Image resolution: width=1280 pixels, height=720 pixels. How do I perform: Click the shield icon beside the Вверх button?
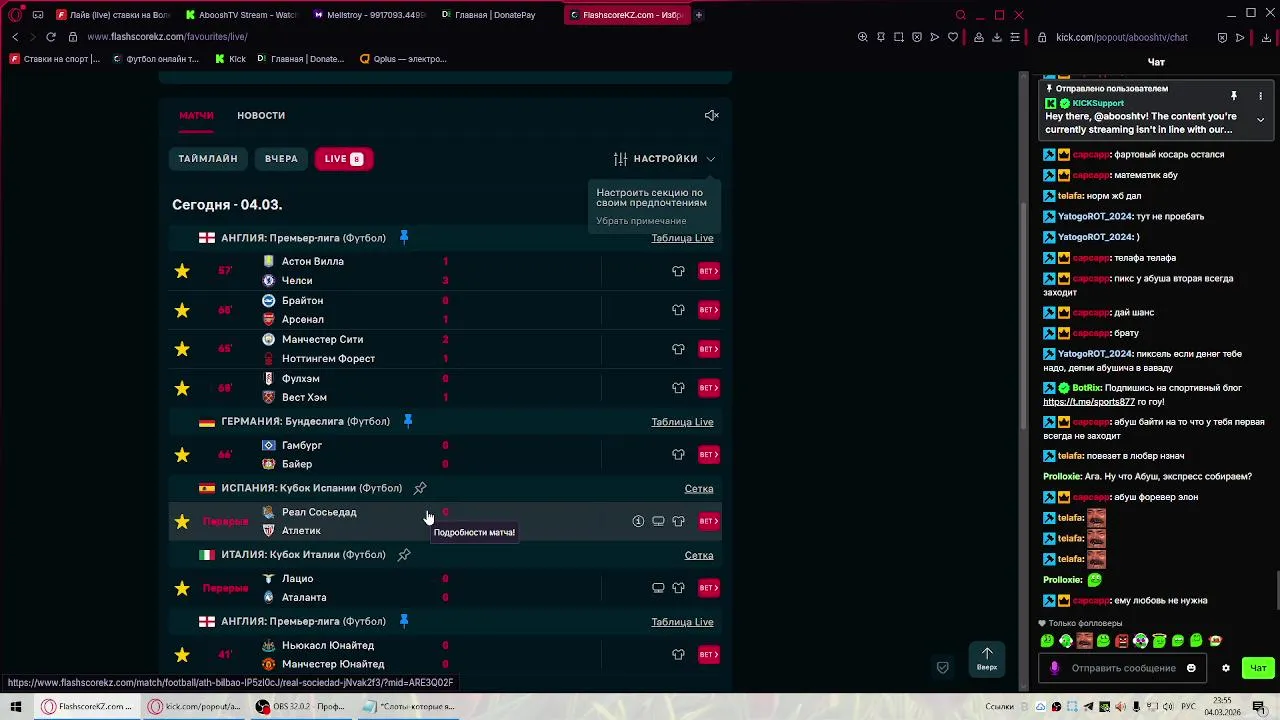(942, 667)
